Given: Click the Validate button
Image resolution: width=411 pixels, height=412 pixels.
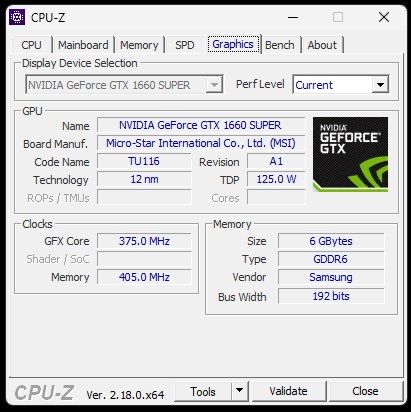Looking at the screenshot, I should (x=289, y=391).
